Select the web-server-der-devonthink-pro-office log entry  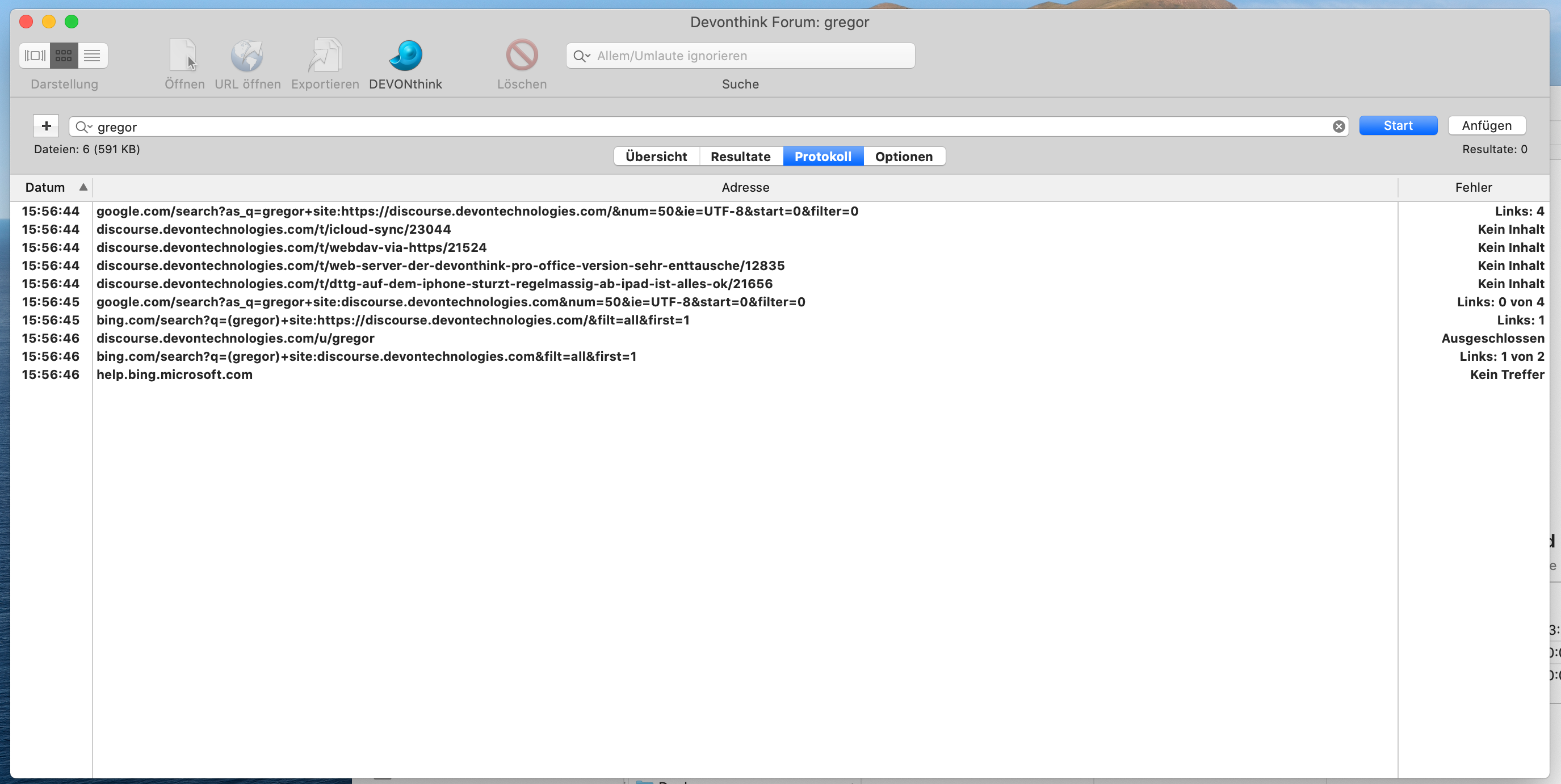[780, 265]
